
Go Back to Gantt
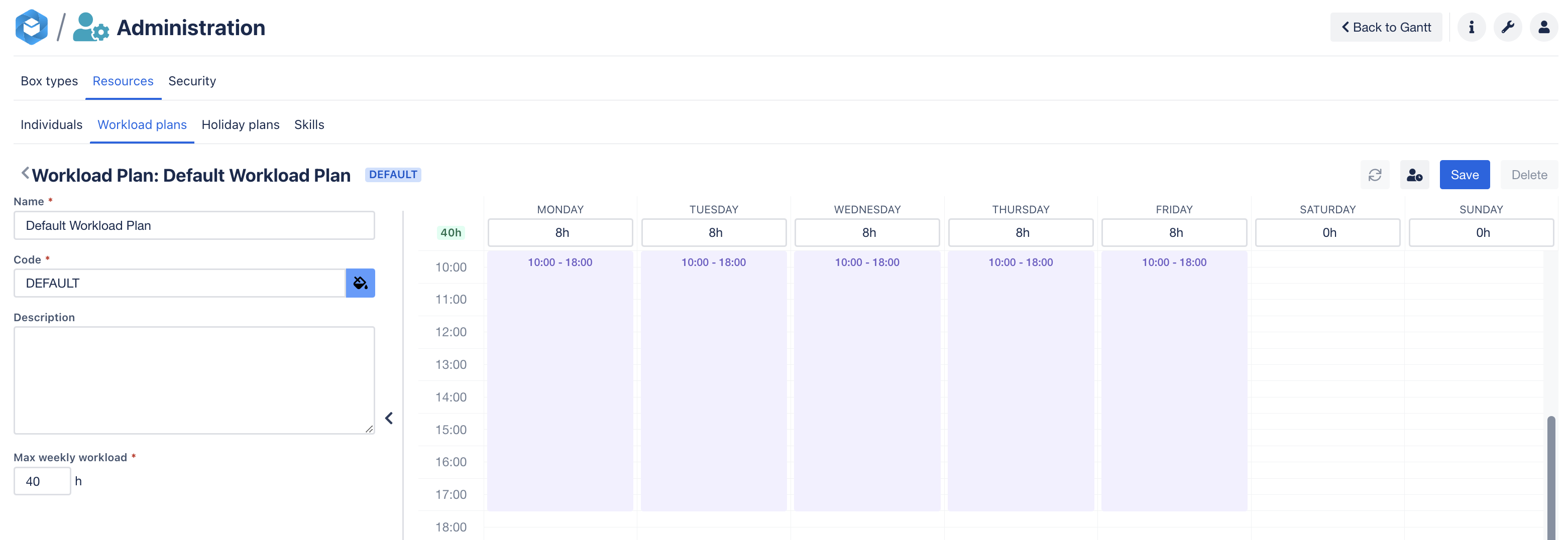pyautogui.click(x=1387, y=27)
